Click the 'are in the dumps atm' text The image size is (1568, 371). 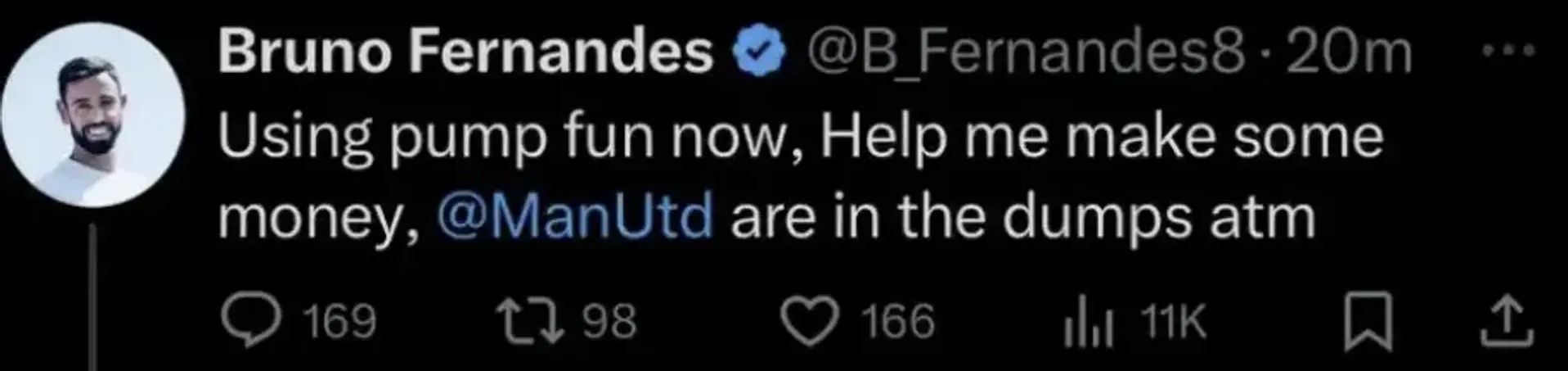[1022, 217]
